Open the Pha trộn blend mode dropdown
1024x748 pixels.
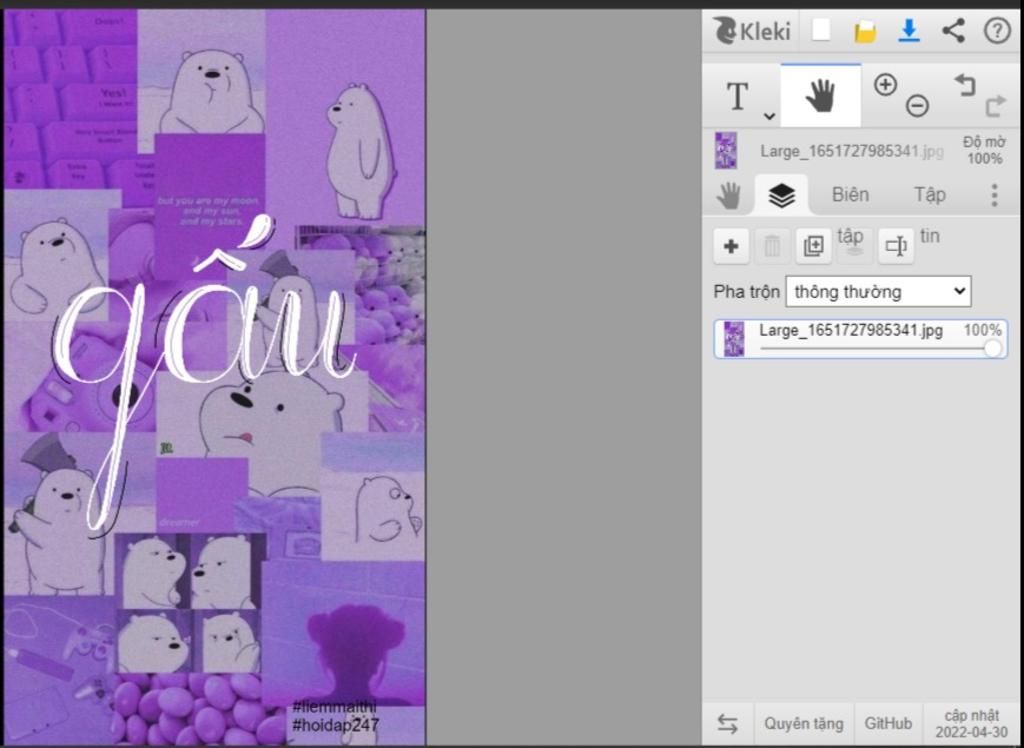coord(878,291)
